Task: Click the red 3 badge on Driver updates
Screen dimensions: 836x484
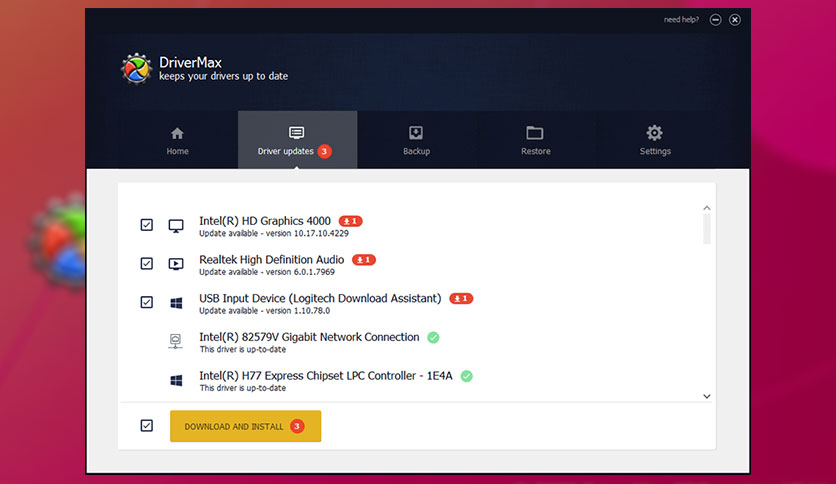Action: 324,151
